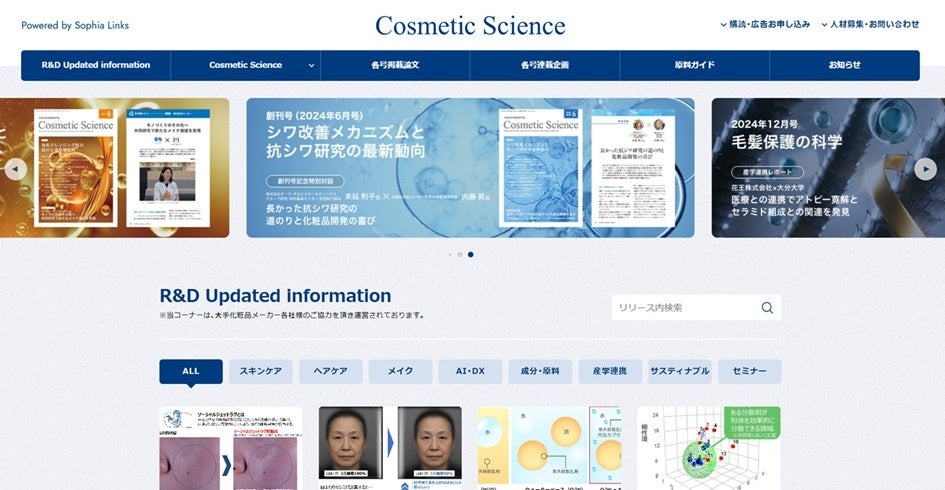Open 各号連載企画 nav item

545,65
